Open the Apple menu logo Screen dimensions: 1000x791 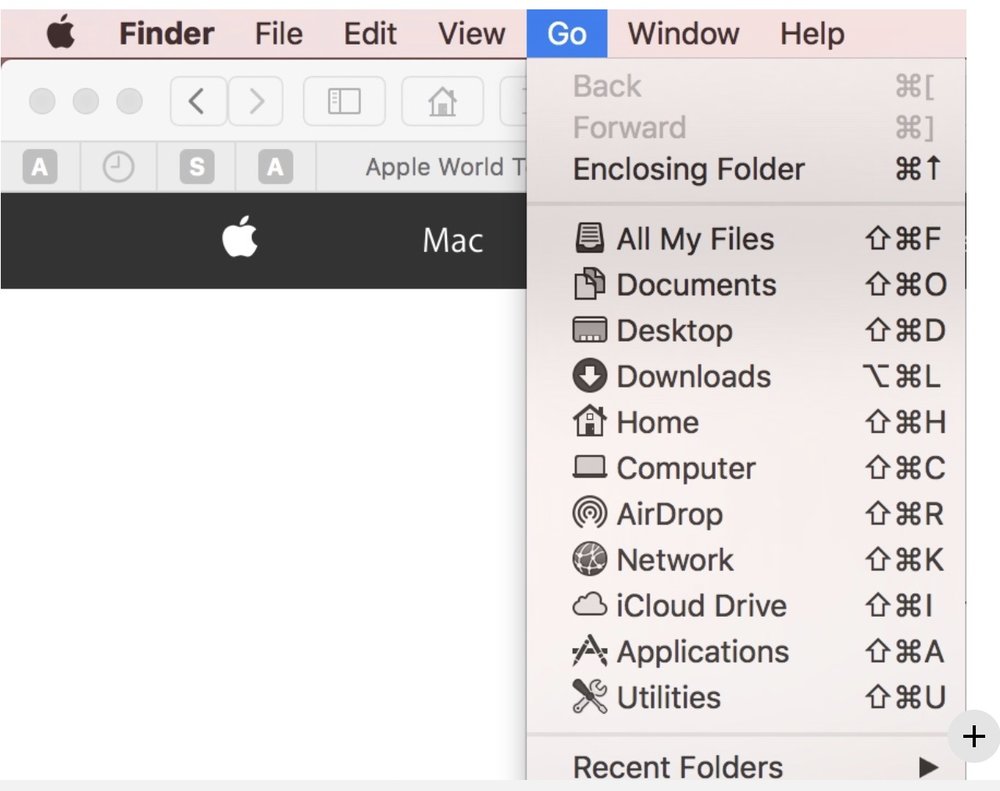[x=61, y=33]
